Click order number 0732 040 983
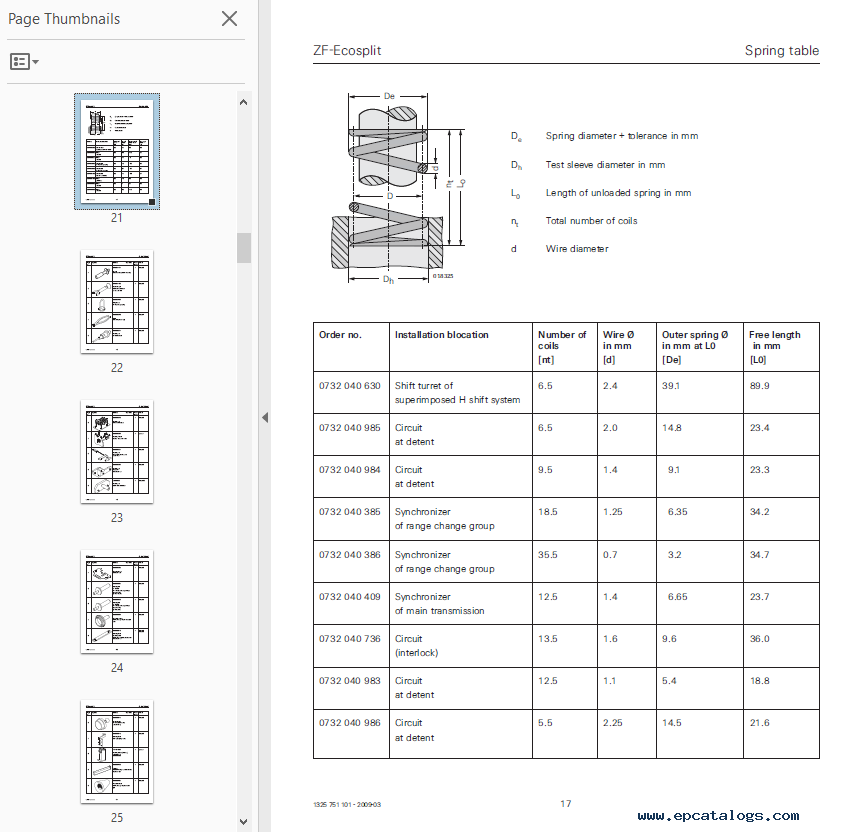Screen dimensions: 850x832 tap(350, 681)
